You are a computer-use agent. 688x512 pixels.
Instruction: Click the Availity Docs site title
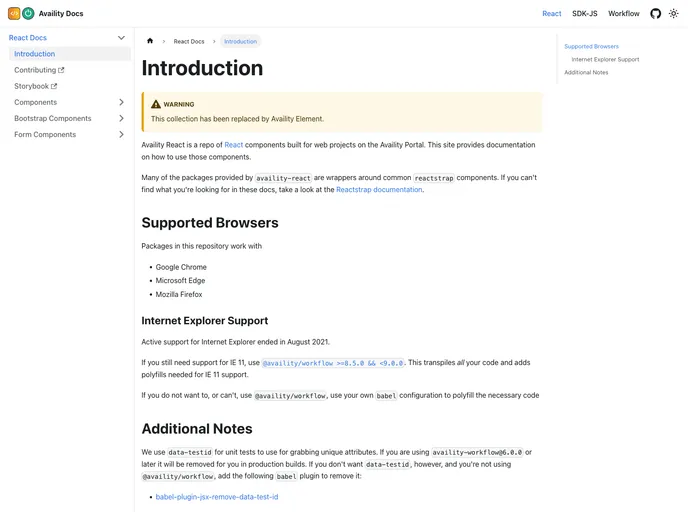click(61, 14)
